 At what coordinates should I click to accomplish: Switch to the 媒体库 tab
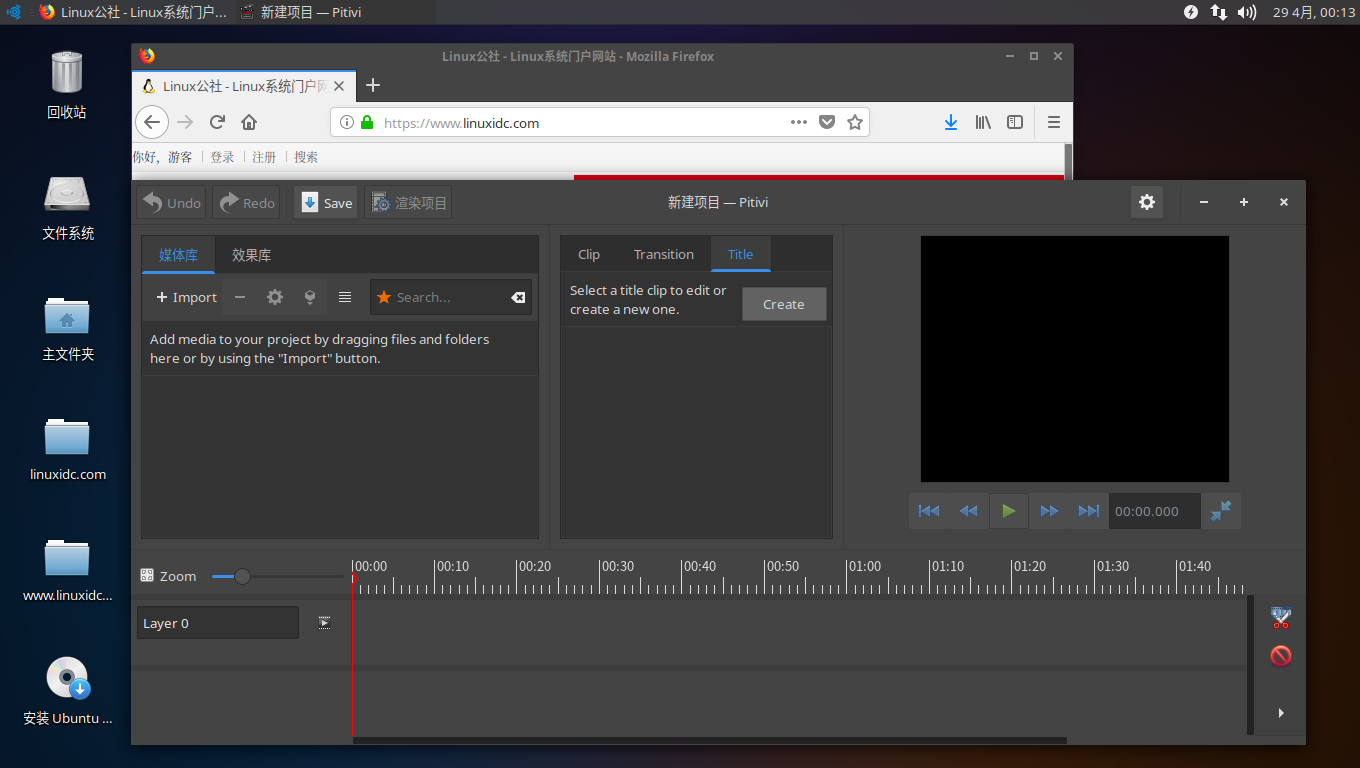pos(178,255)
